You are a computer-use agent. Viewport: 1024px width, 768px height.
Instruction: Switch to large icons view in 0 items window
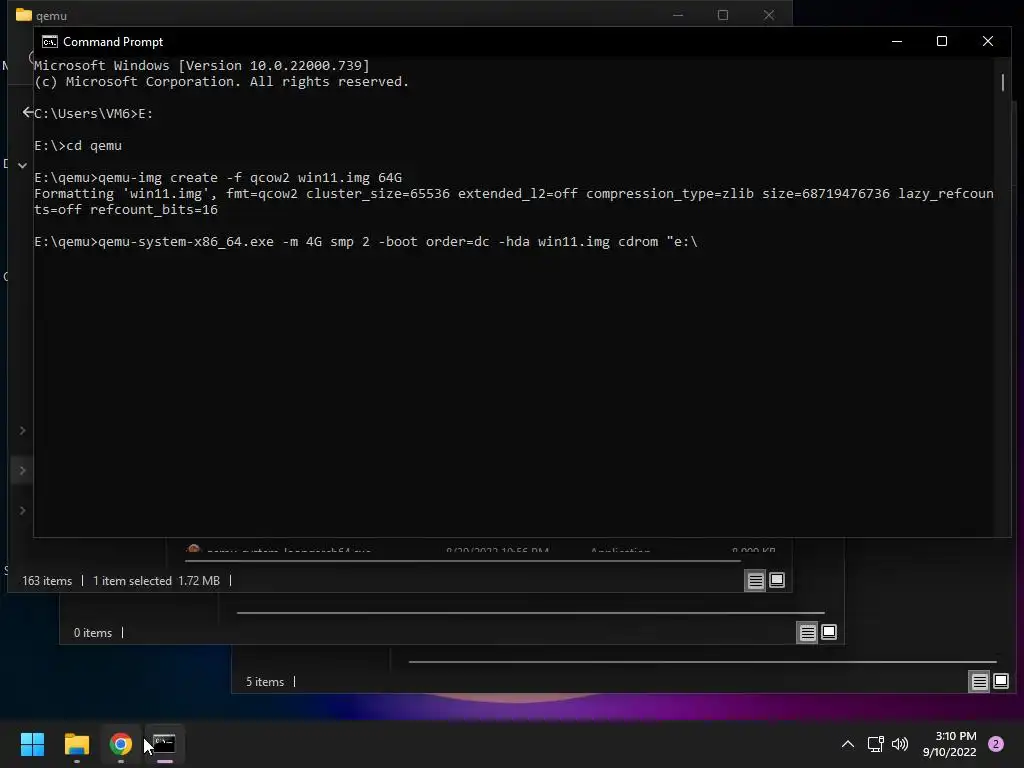click(x=829, y=632)
